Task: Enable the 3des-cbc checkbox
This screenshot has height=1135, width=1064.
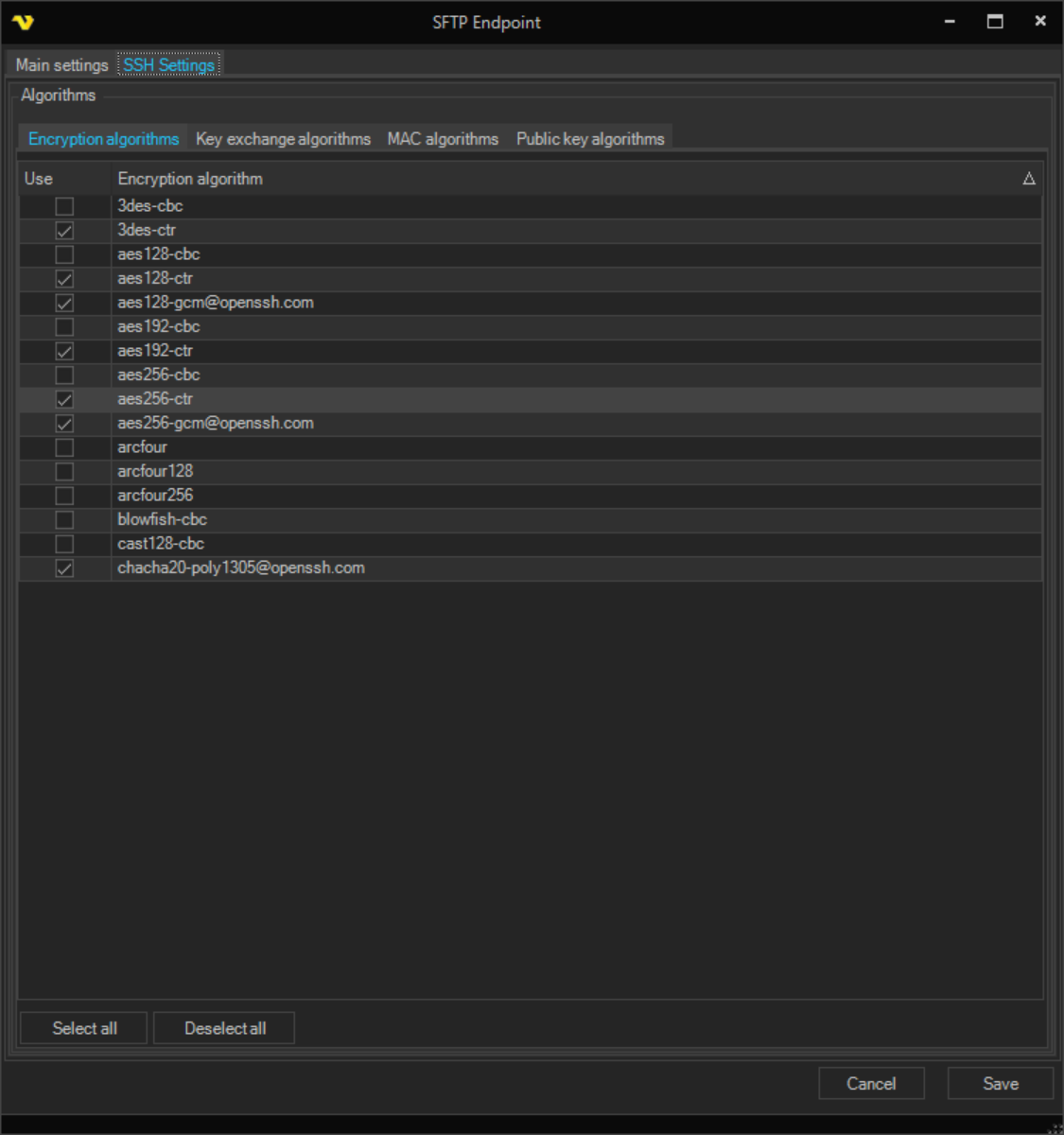Action: click(64, 206)
